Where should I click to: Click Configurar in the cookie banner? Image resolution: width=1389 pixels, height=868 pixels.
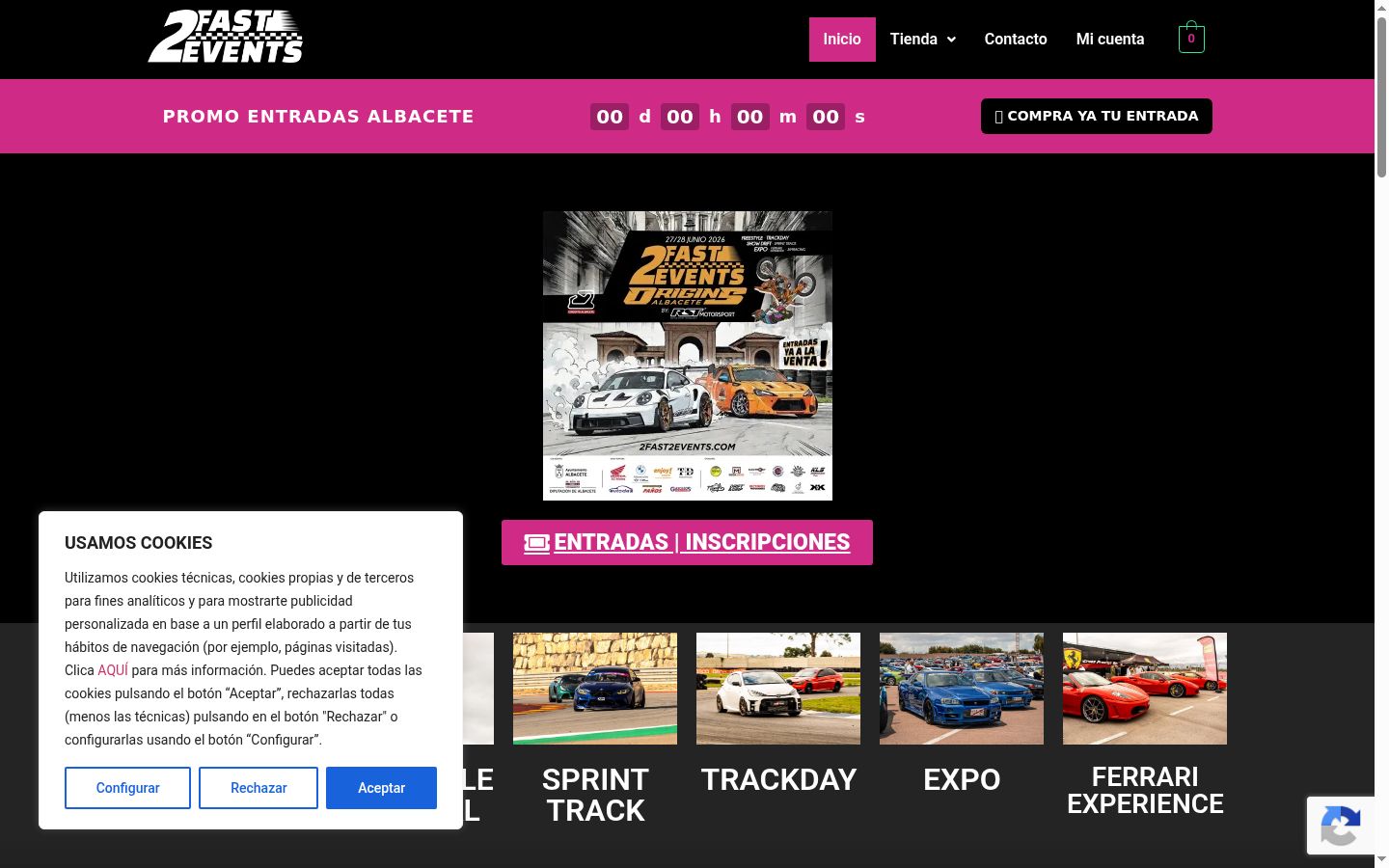pos(127,788)
